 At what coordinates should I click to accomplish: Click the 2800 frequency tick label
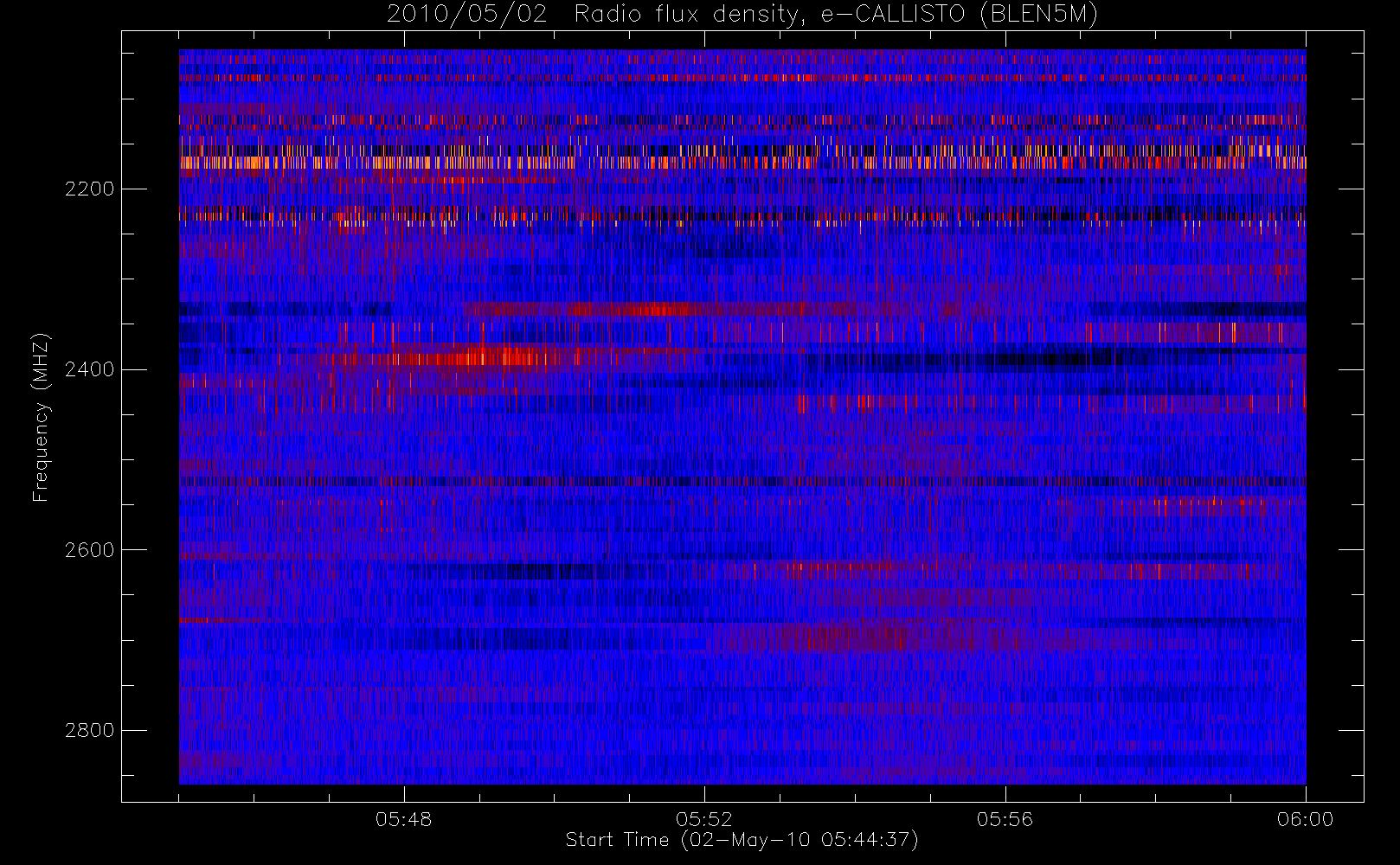(89, 731)
